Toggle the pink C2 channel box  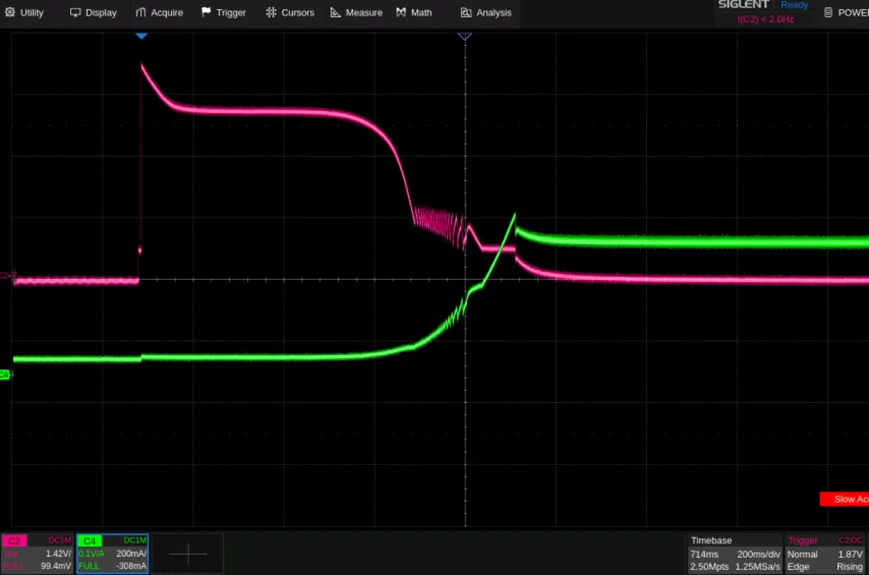(x=36, y=553)
